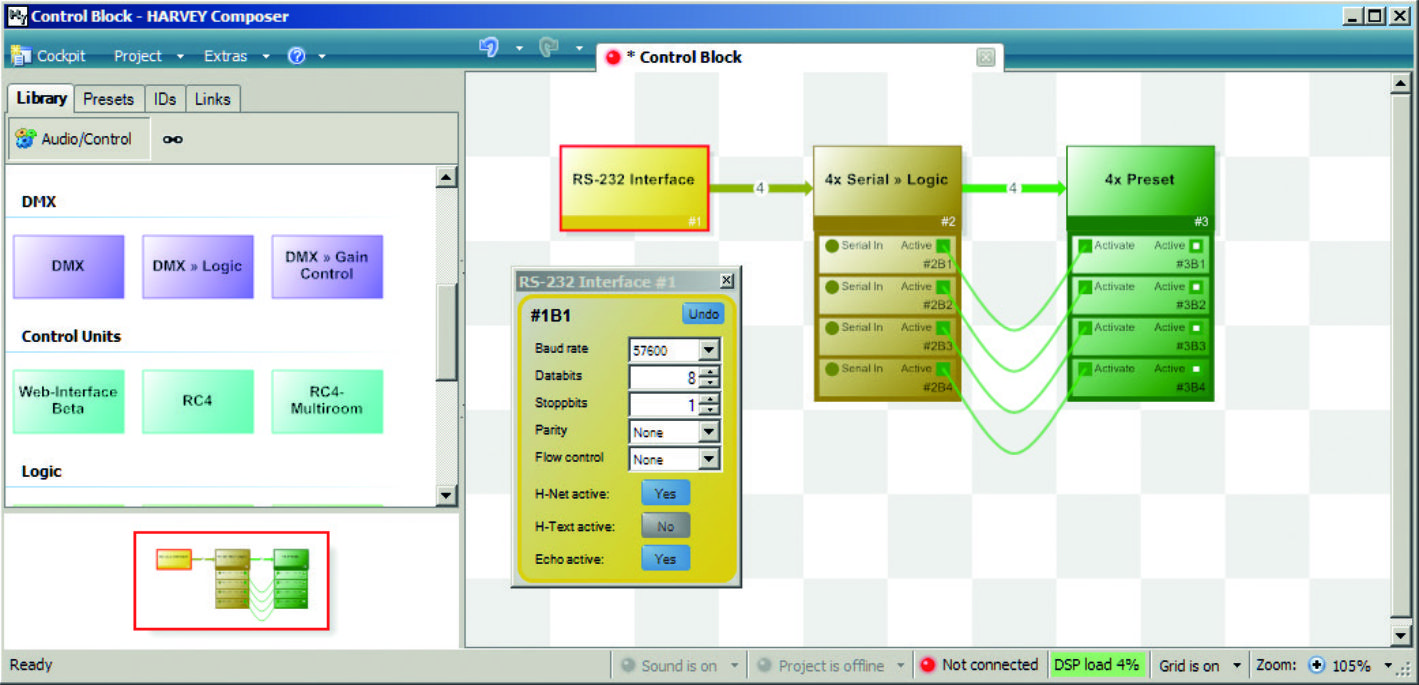The height and width of the screenshot is (685, 1419).
Task: Toggle the Active checkbox of #3B2
Action: [x=1196, y=287]
